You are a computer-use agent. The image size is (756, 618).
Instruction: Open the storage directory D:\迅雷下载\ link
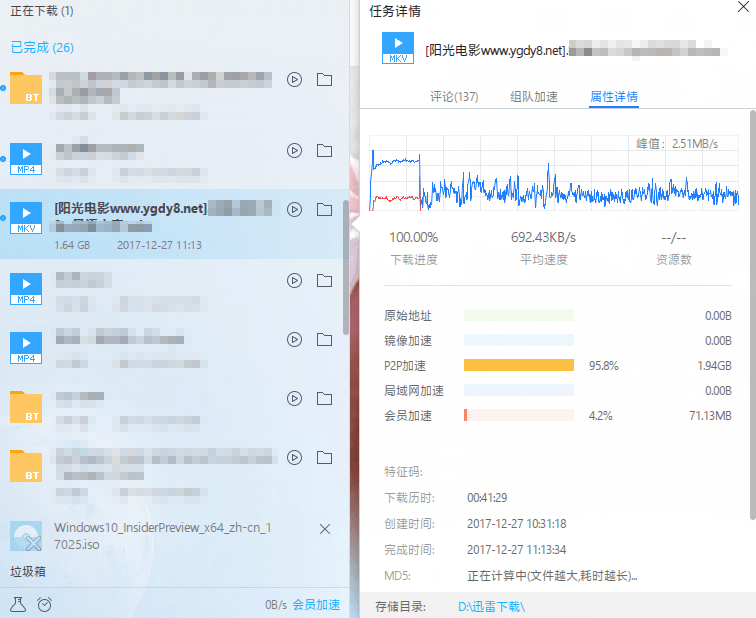(491, 606)
